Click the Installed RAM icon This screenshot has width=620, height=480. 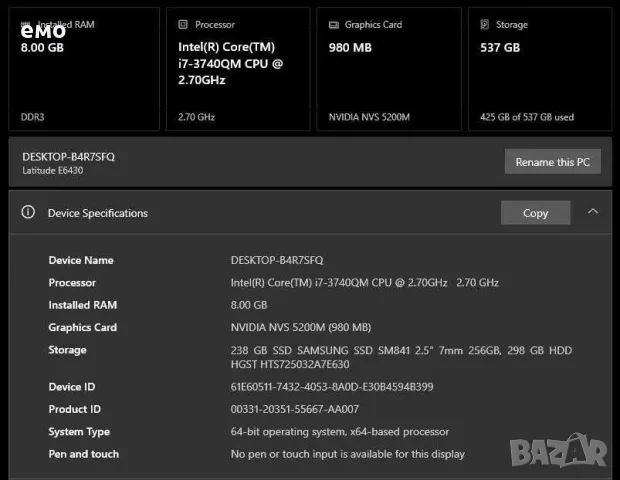[25, 25]
